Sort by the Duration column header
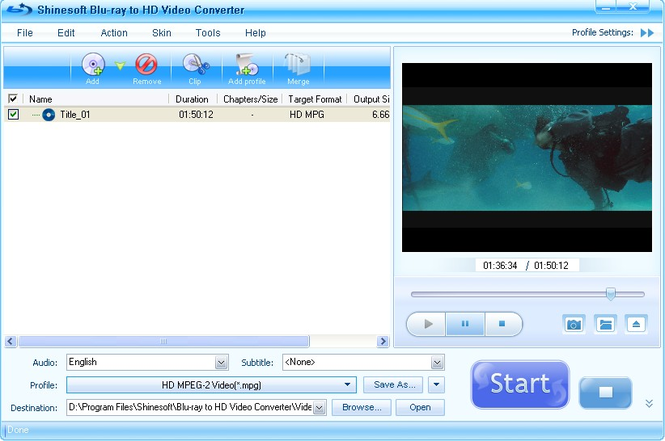 193,99
